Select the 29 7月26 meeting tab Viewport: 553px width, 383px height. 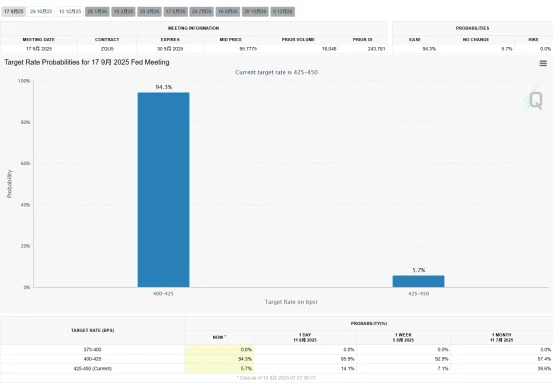pyautogui.click(x=202, y=12)
